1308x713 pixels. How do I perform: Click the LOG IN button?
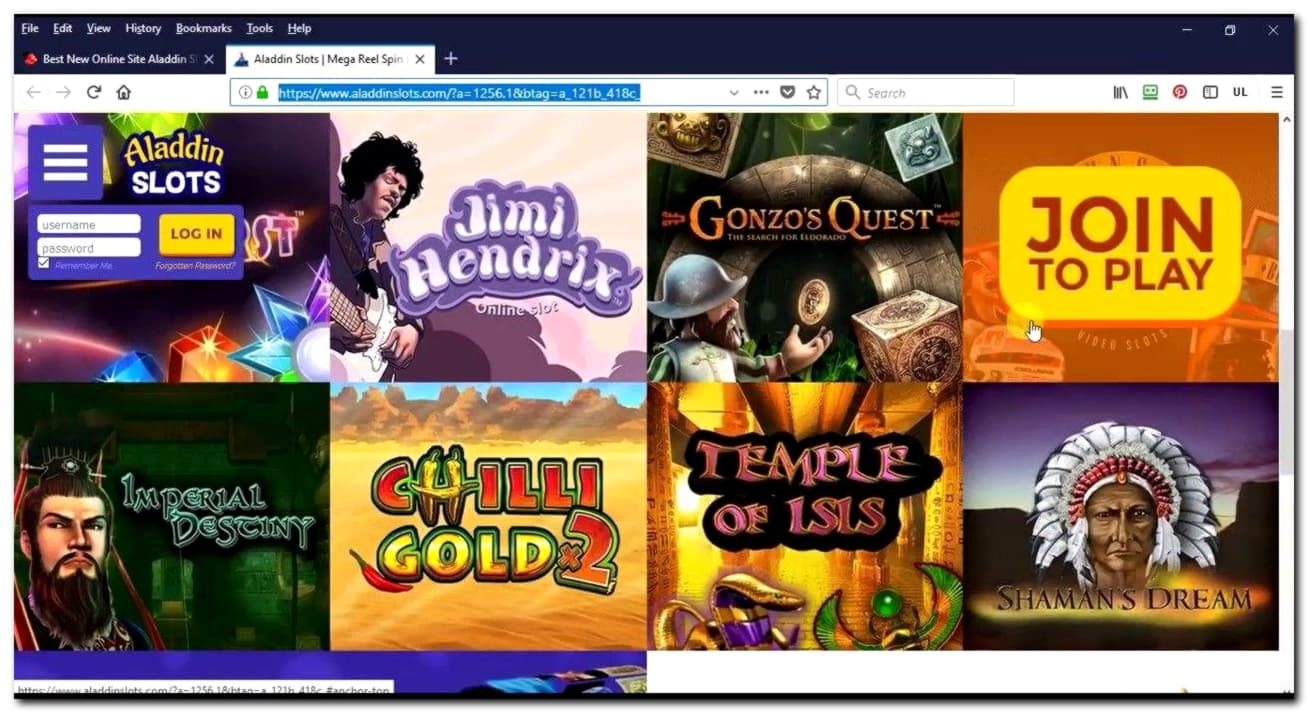[196, 234]
